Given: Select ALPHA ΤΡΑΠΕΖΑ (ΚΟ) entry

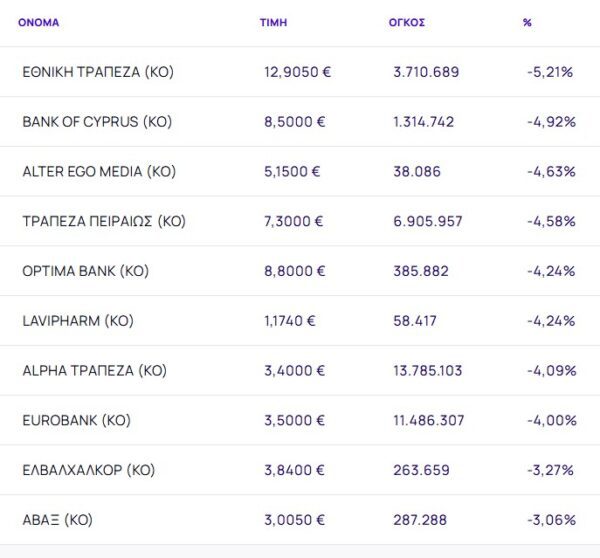Looking at the screenshot, I should pyautogui.click(x=94, y=370).
